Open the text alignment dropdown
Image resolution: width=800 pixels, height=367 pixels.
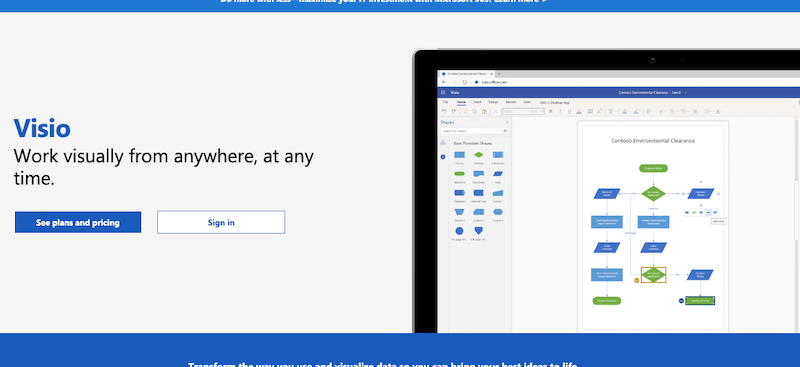(612, 111)
